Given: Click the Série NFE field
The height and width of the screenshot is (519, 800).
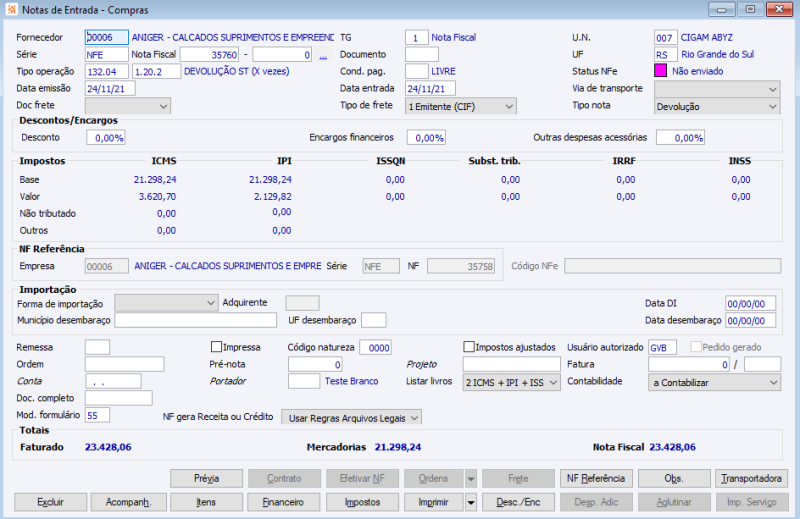Looking at the screenshot, I should click(x=107, y=55).
